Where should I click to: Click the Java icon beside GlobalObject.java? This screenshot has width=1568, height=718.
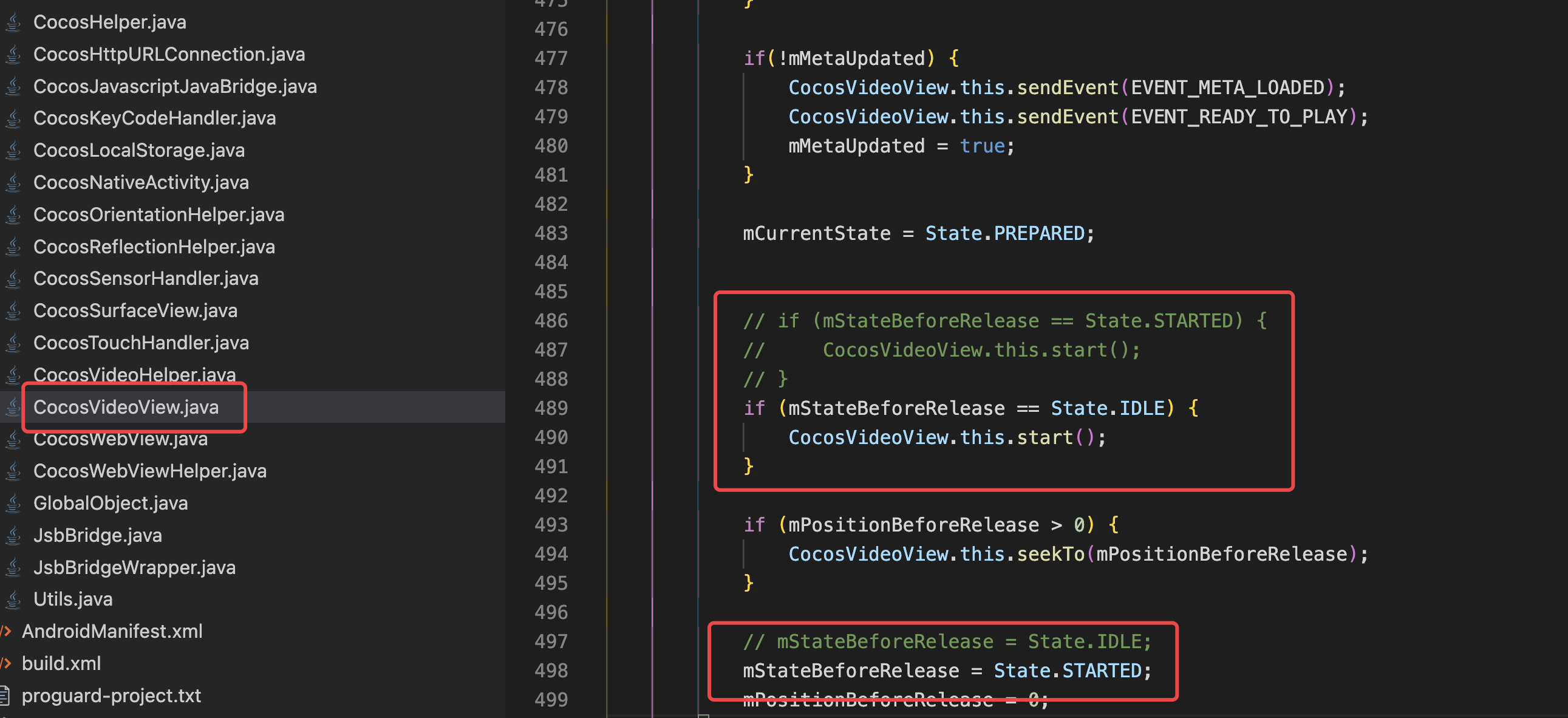pos(13,503)
